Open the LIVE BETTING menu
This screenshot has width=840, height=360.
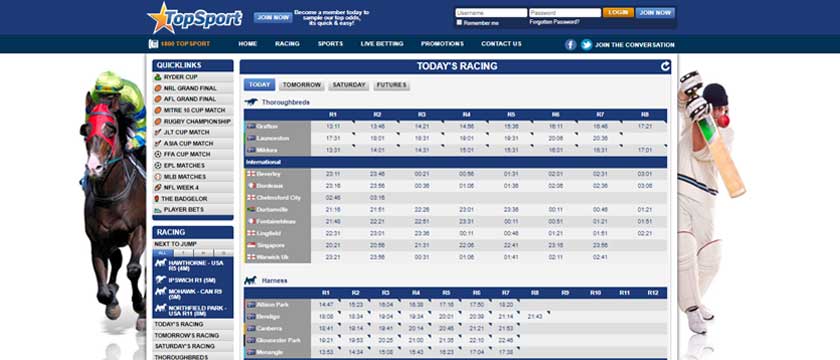382,44
